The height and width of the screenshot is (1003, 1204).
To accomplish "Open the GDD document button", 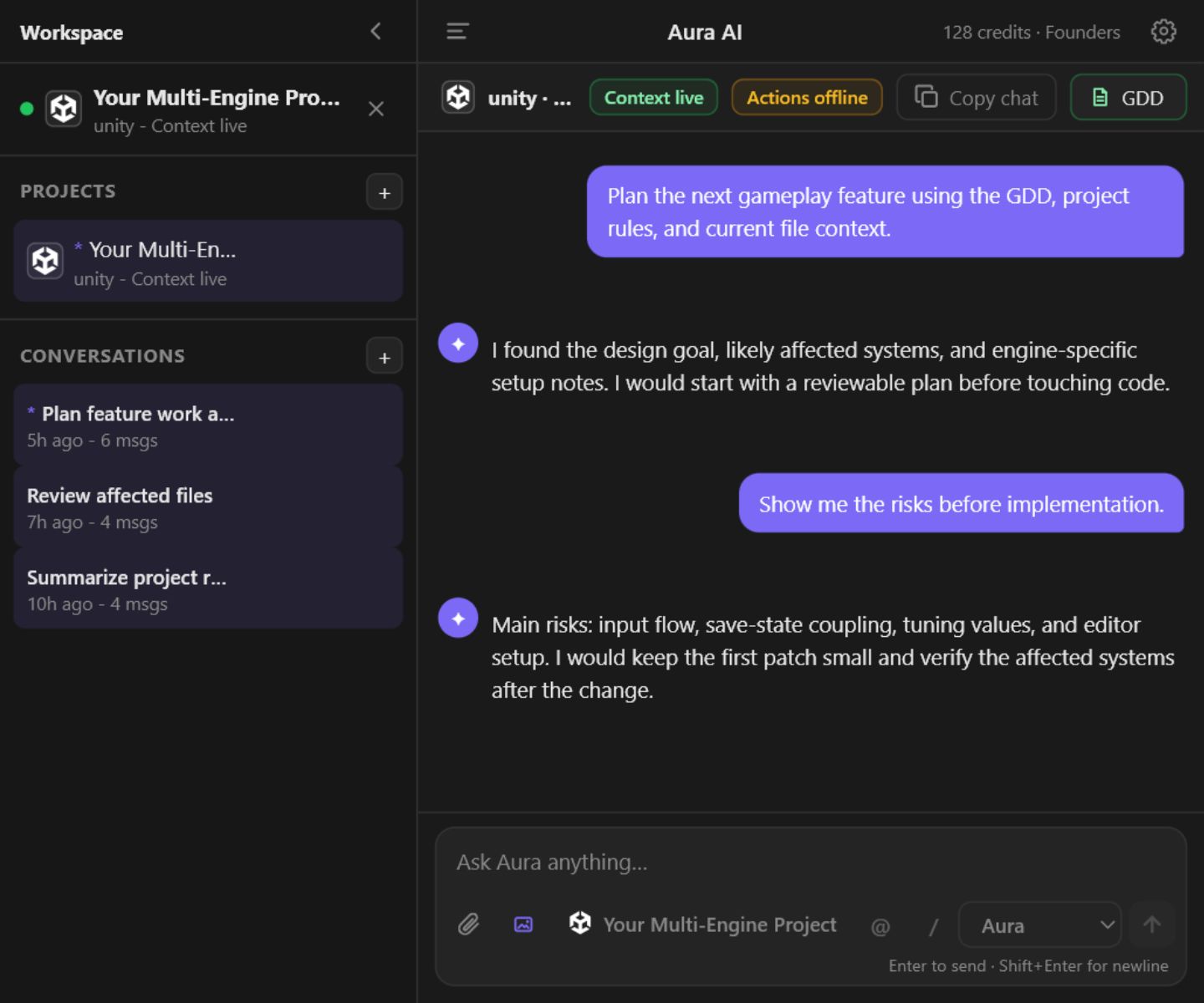I will tap(1129, 98).
